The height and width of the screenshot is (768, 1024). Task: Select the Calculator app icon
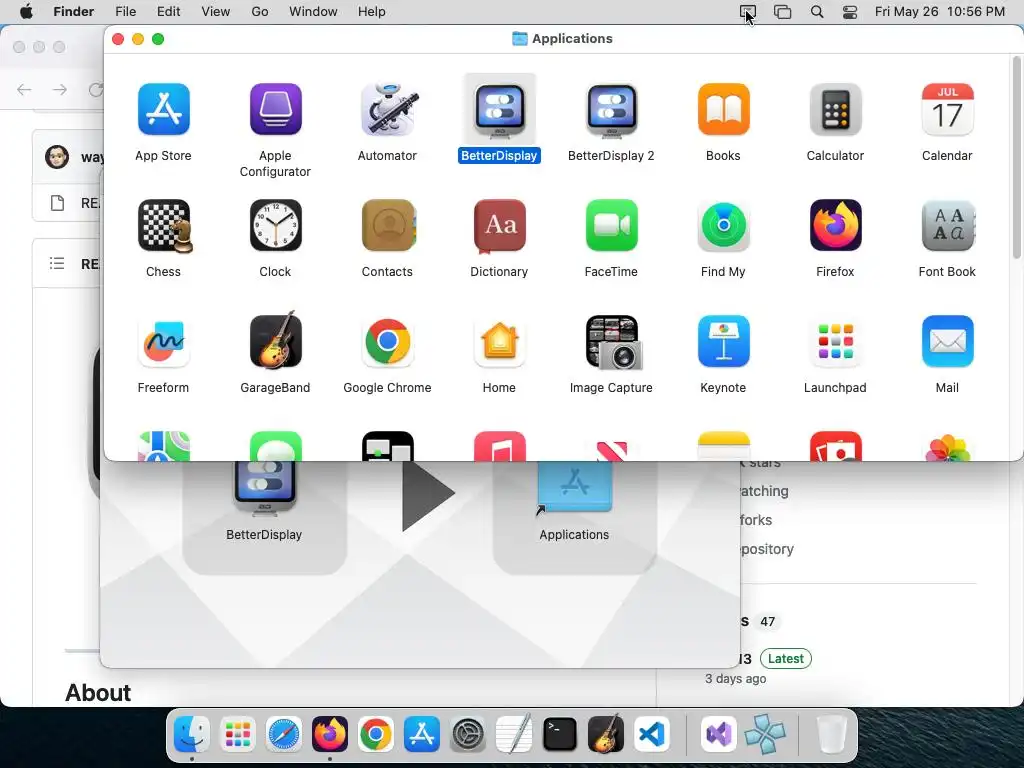835,109
